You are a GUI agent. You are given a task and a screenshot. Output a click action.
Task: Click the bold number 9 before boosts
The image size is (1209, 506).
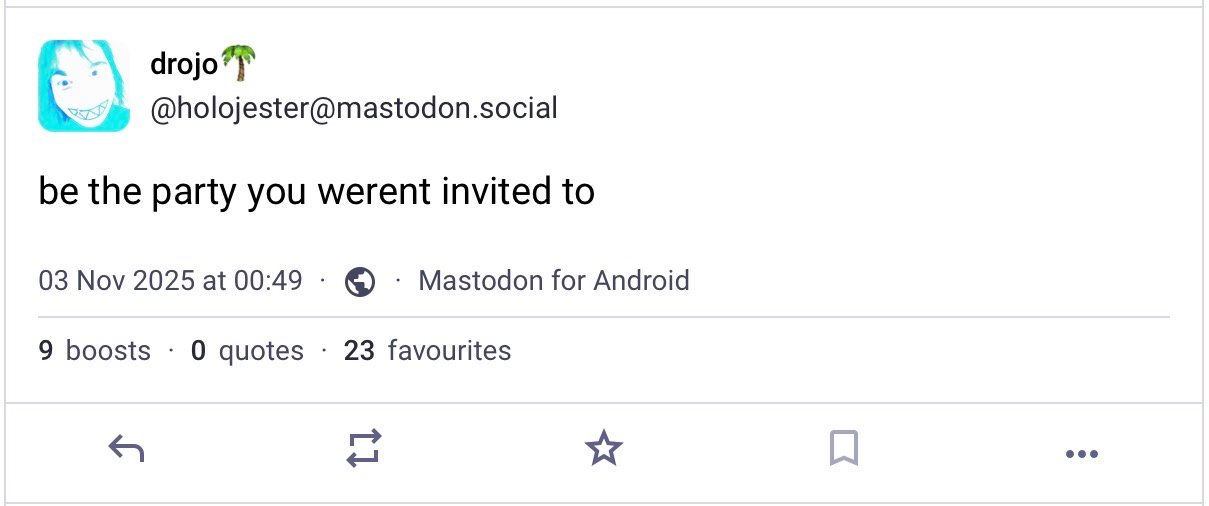coord(46,351)
